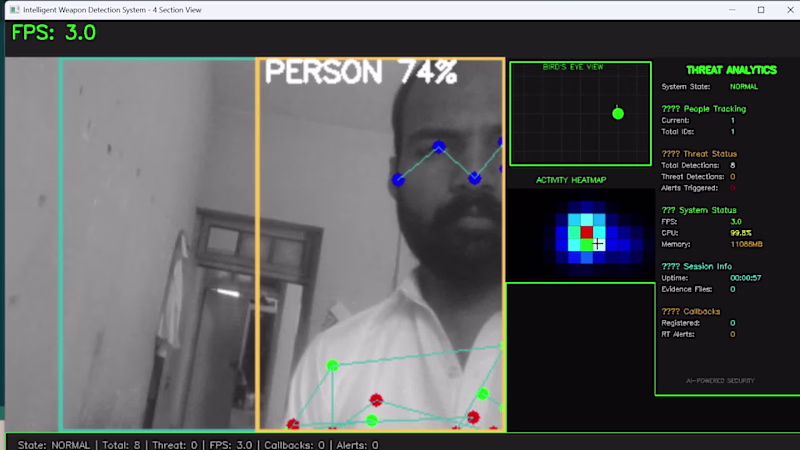This screenshot has width=800, height=450.
Task: Click 'State: NORMAL' in the bottom status bar
Action: point(54,445)
